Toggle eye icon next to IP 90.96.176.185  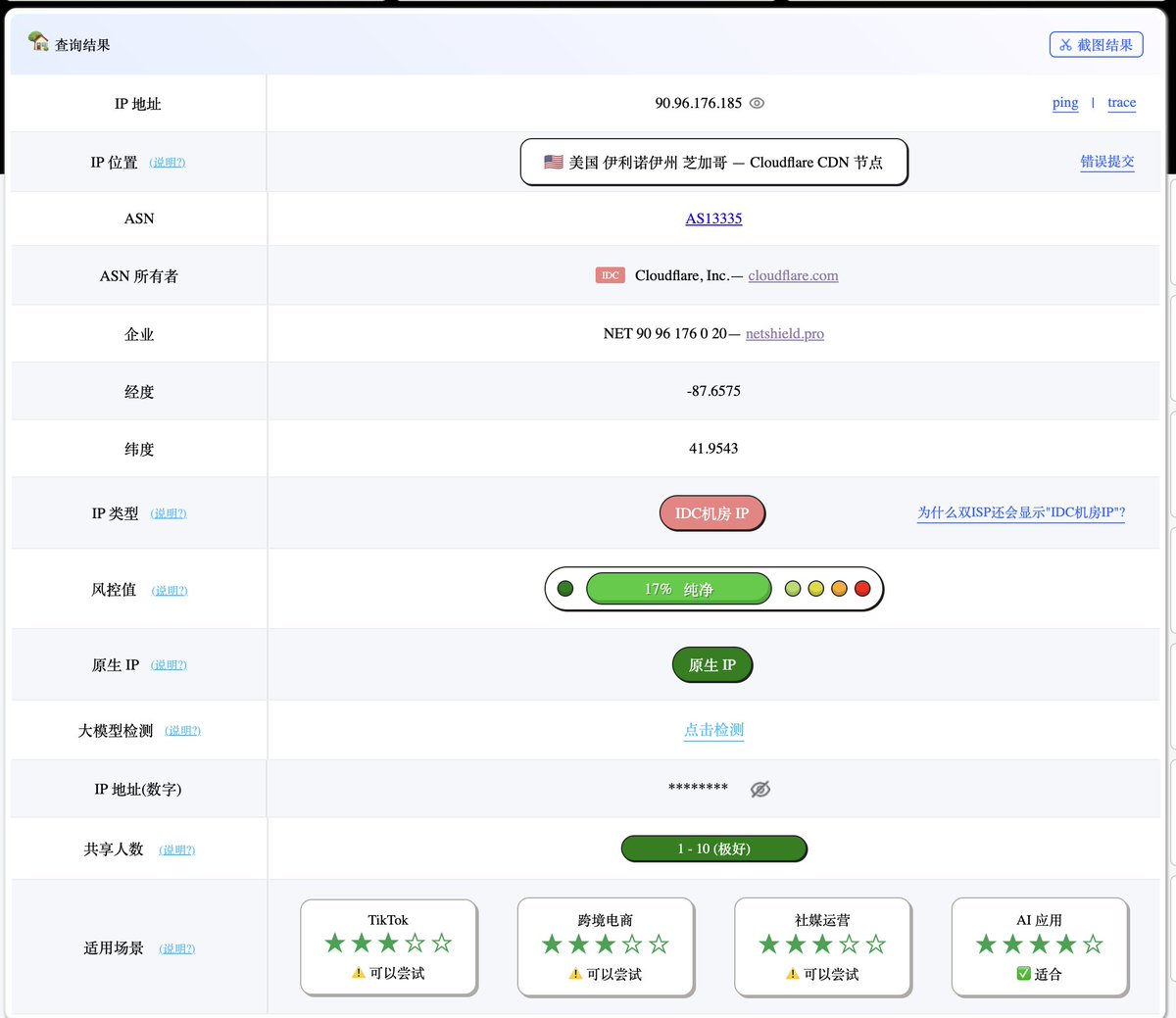pyautogui.click(x=757, y=103)
